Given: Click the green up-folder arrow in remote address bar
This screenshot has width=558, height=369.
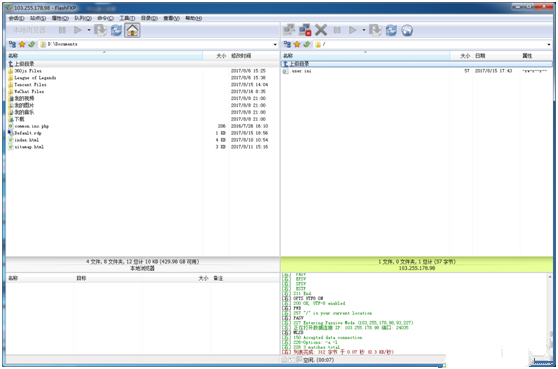Looking at the screenshot, I should 306,44.
